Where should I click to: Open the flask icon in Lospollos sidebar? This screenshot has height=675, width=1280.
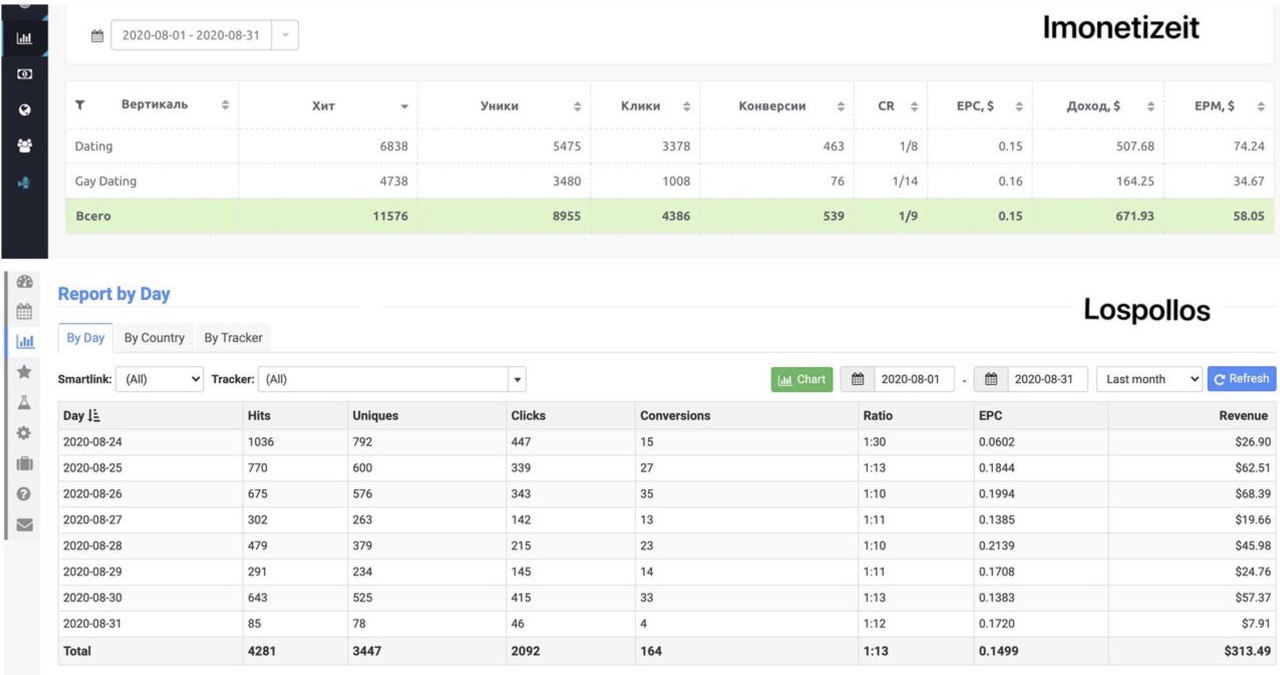(24, 402)
